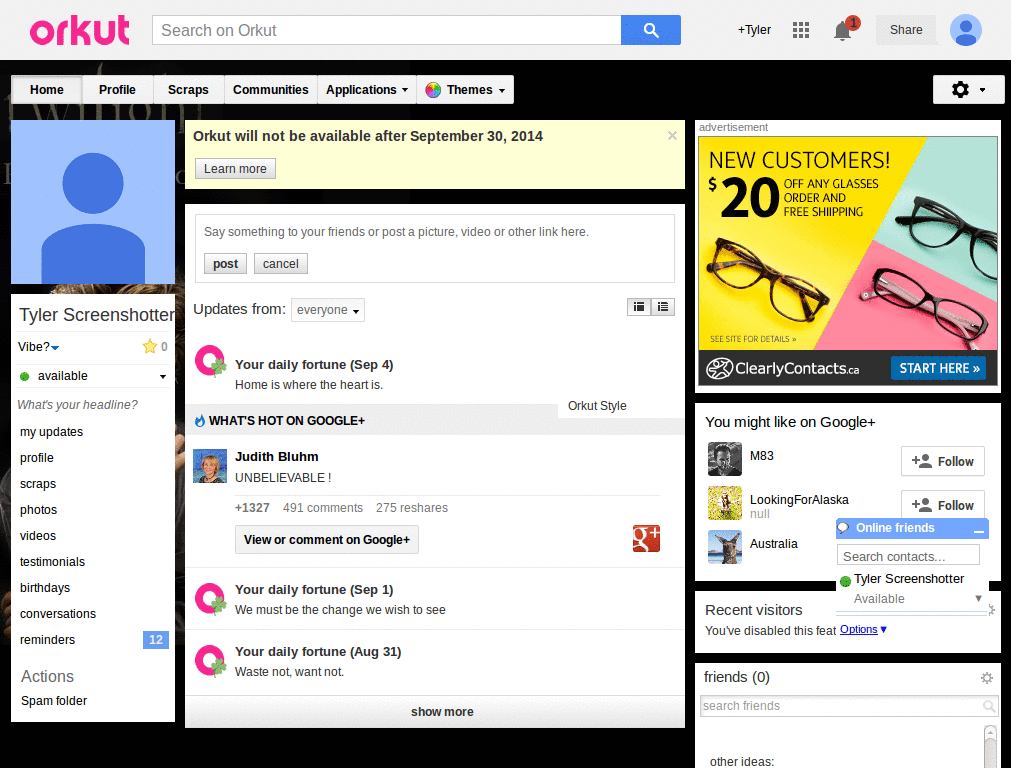Click show more updates

442,712
